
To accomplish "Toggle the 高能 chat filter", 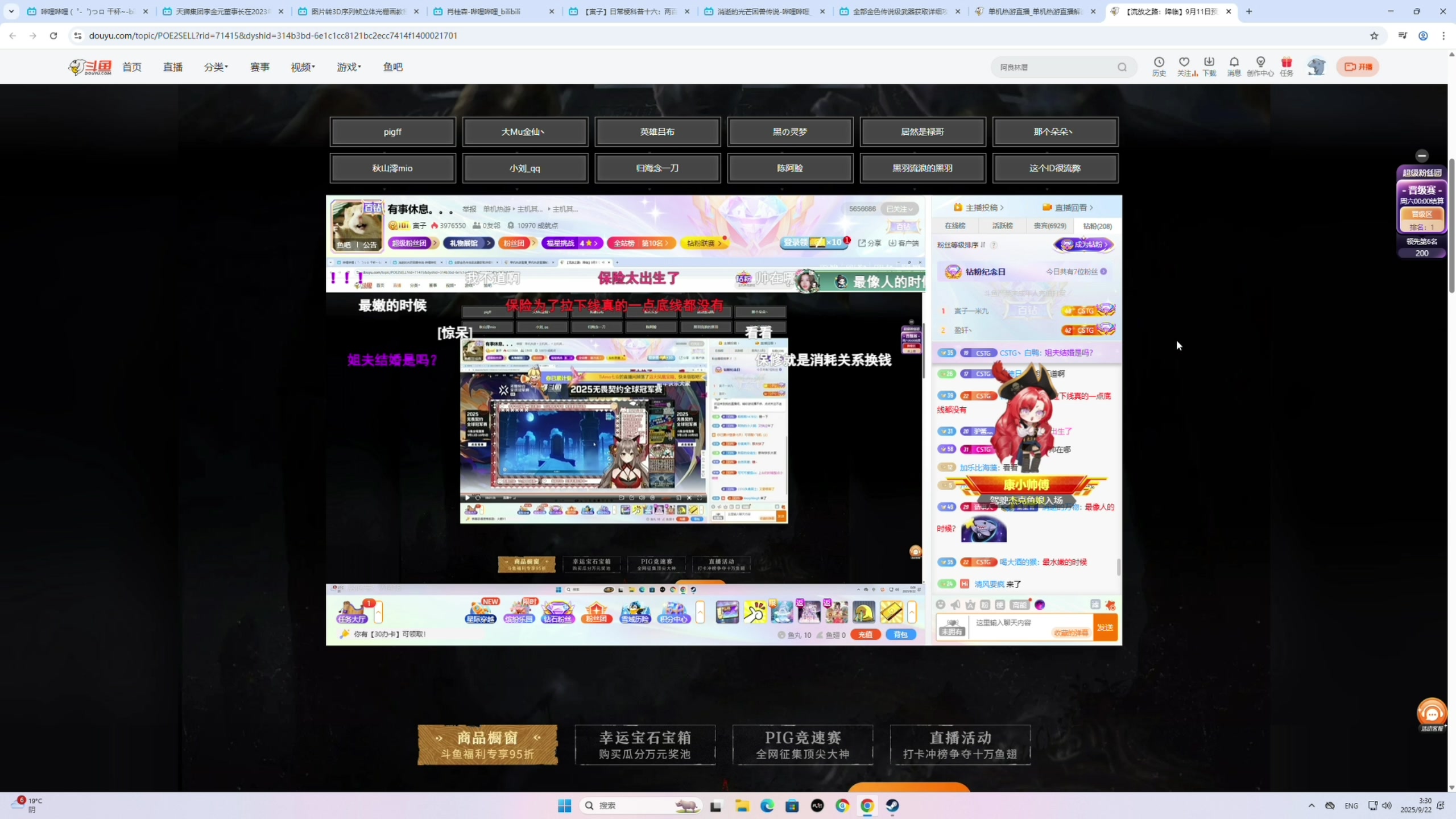I will (1019, 605).
